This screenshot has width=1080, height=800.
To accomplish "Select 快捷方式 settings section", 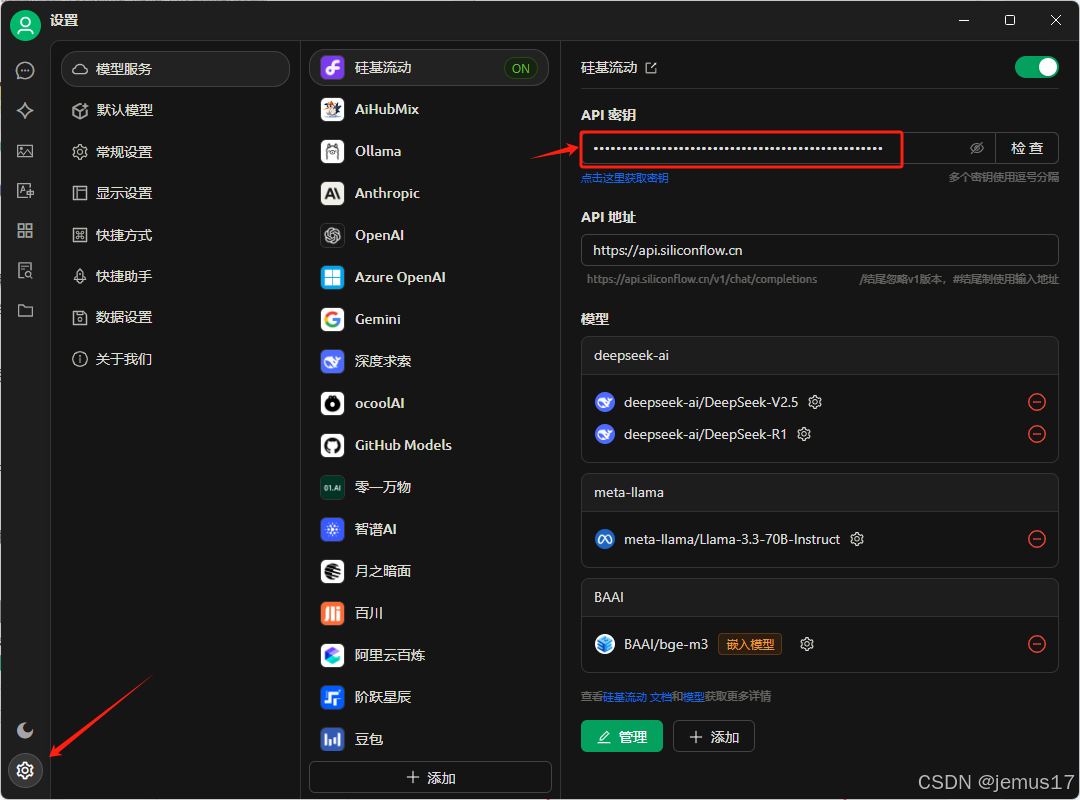I will click(x=176, y=235).
